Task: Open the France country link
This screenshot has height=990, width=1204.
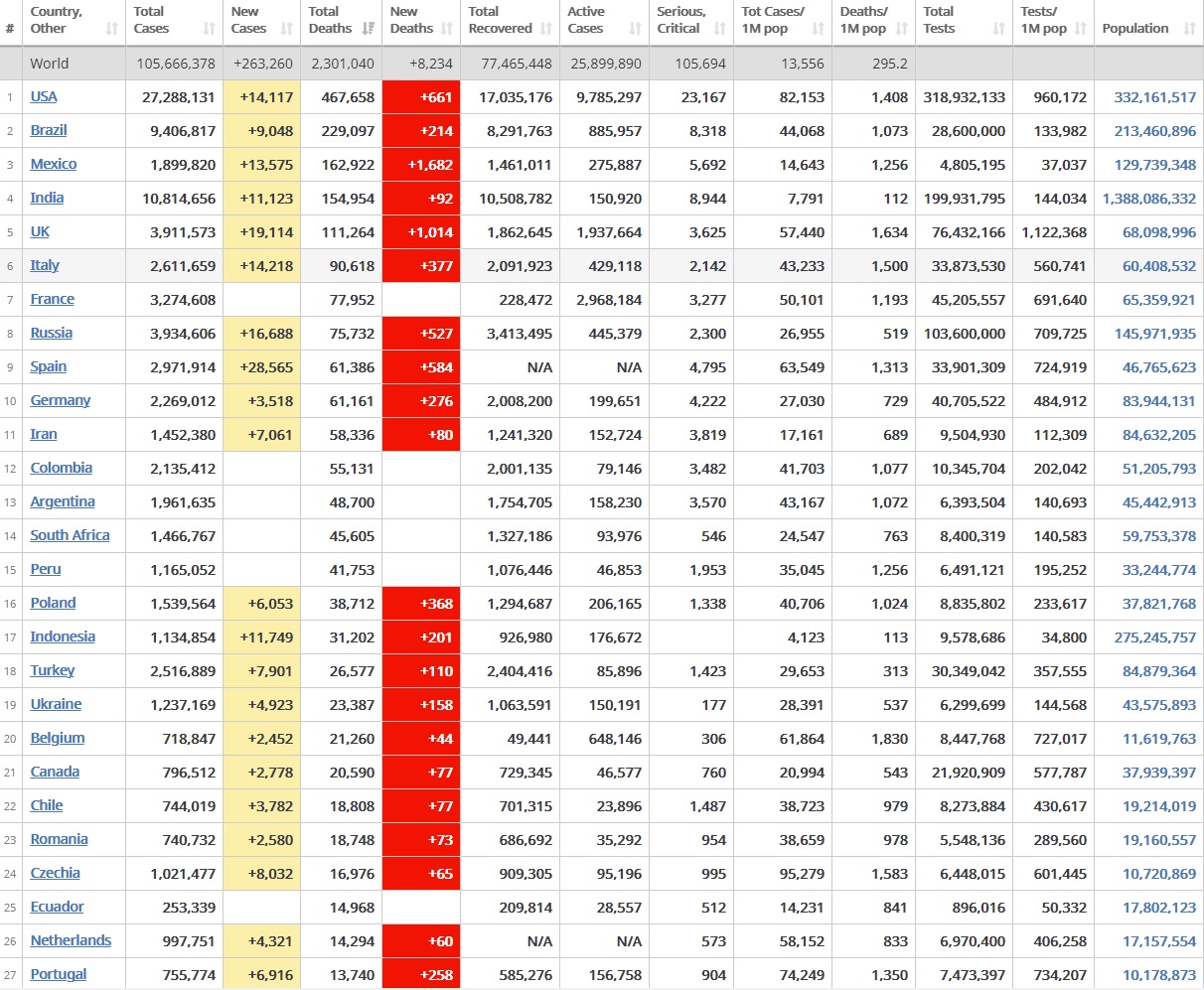Action: pyautogui.click(x=53, y=299)
